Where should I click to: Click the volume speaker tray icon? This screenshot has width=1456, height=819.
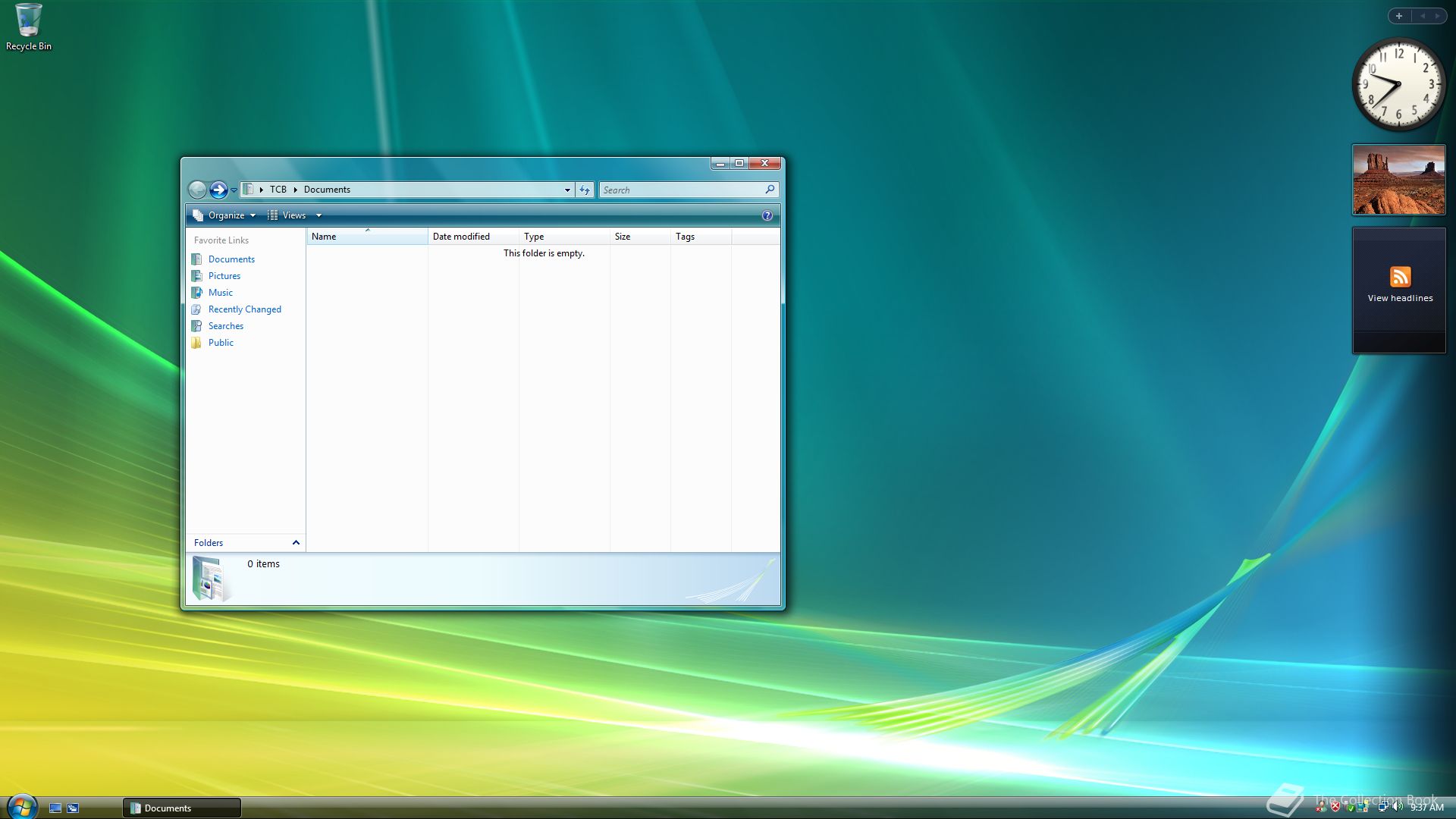pos(1397,807)
